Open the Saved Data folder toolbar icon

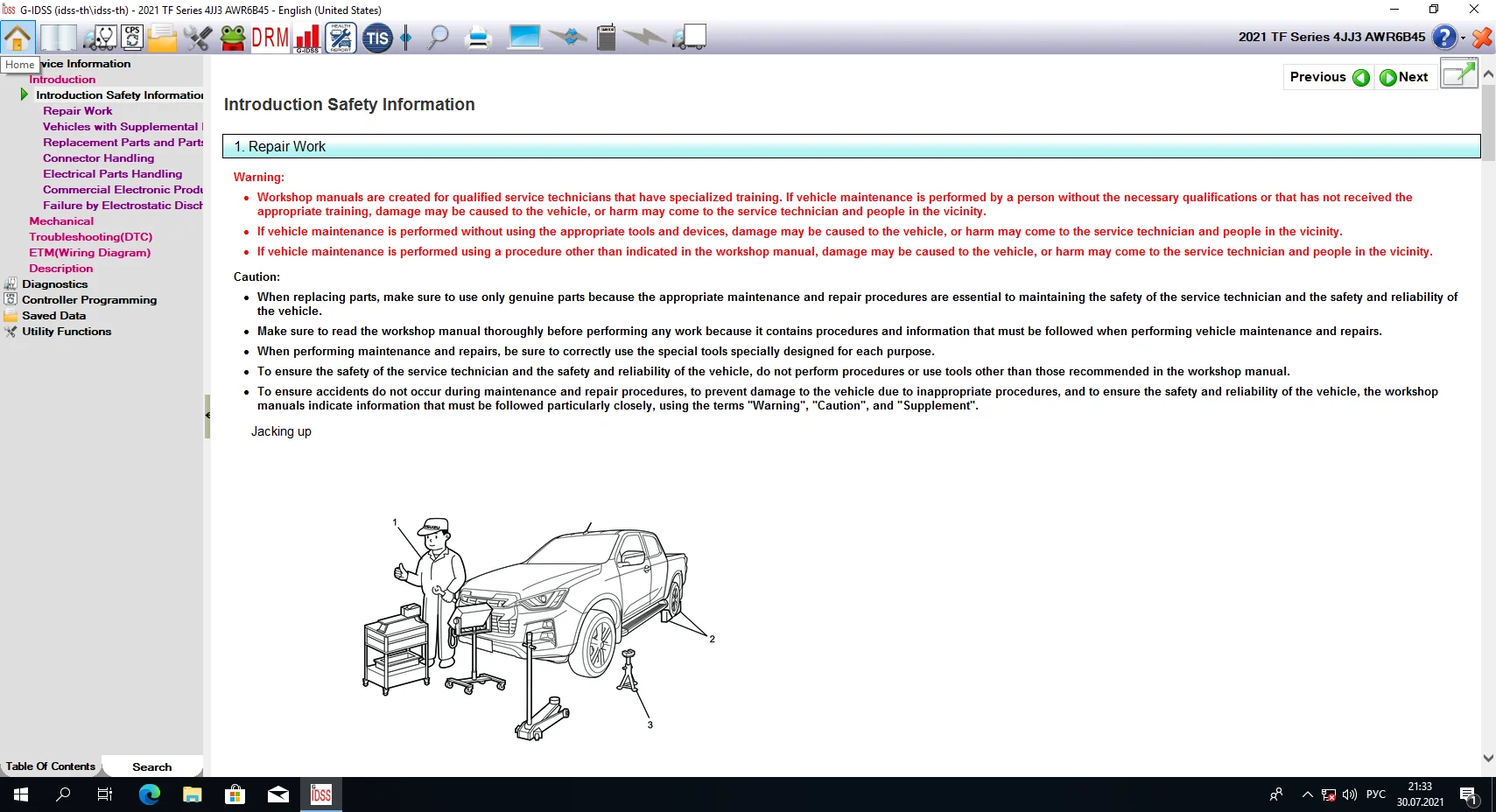point(163,38)
